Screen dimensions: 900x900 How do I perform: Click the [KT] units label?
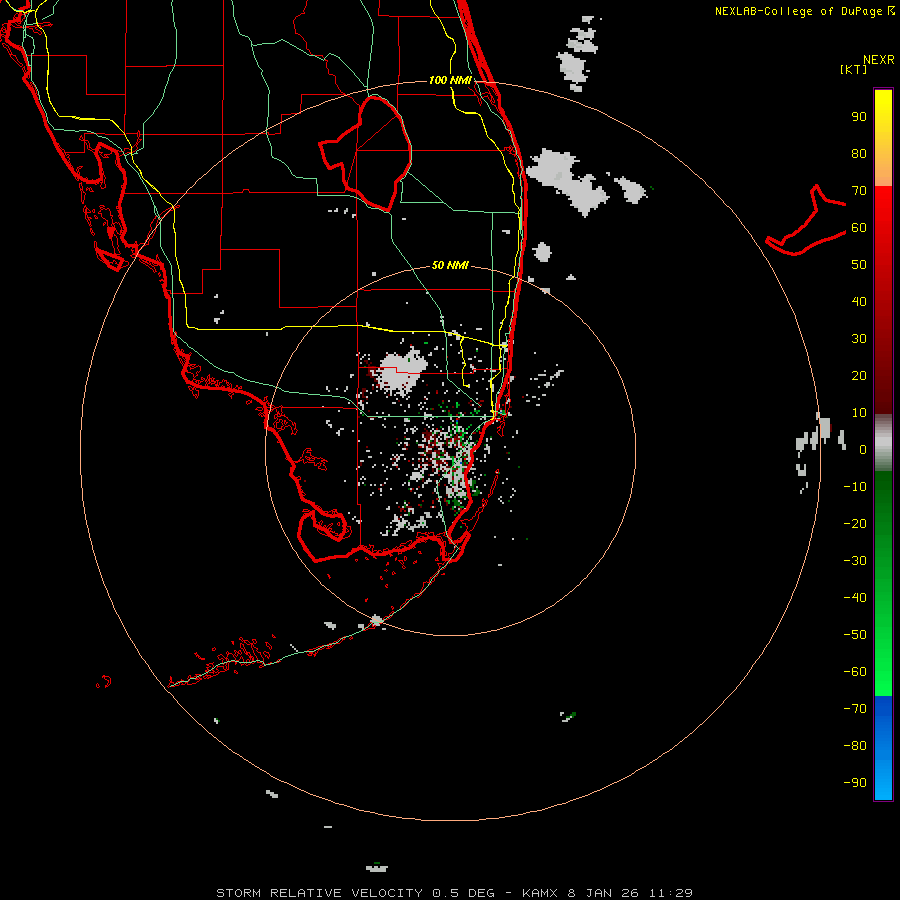(853, 69)
